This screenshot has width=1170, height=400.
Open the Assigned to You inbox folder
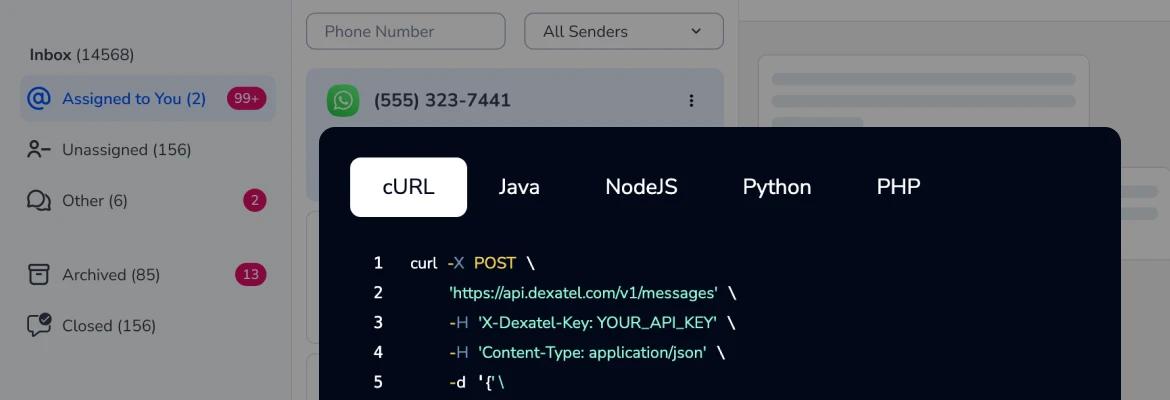148,99
